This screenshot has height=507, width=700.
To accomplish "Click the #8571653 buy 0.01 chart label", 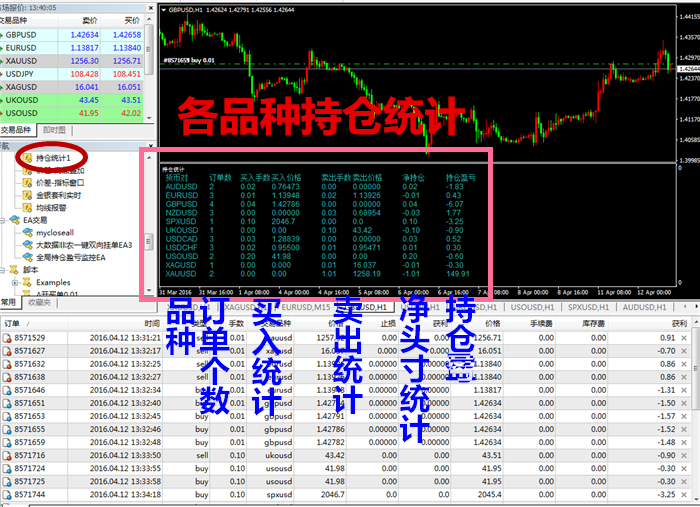I will pyautogui.click(x=189, y=60).
